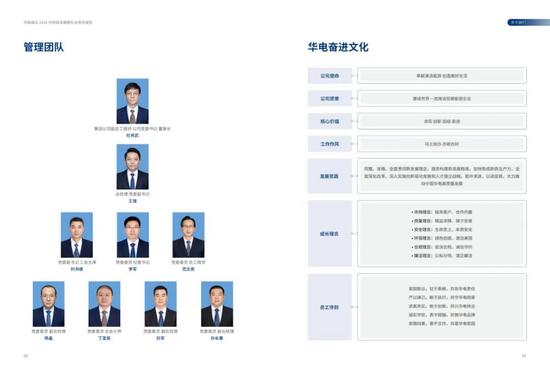Click the 员工守则 label box at the bottom
The image size is (550, 373).
pos(330,307)
